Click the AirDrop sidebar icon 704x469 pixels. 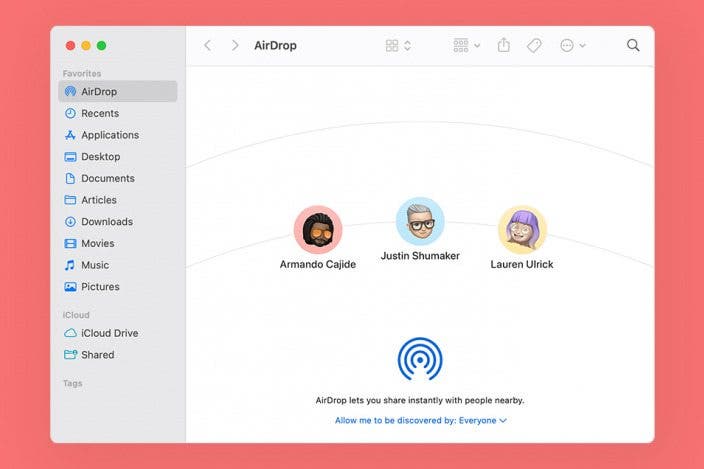click(x=70, y=92)
